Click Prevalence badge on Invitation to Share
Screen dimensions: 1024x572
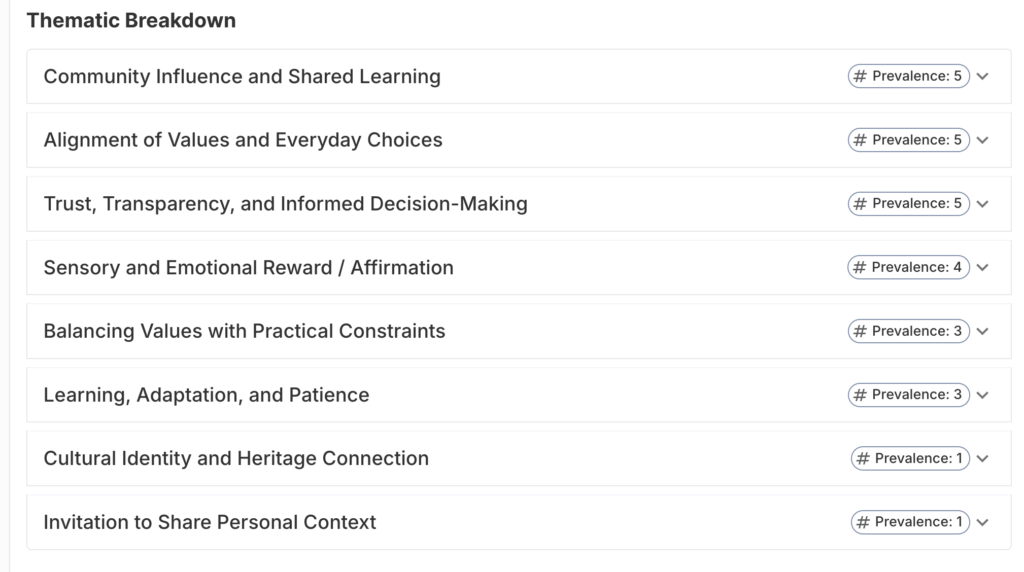pos(911,522)
